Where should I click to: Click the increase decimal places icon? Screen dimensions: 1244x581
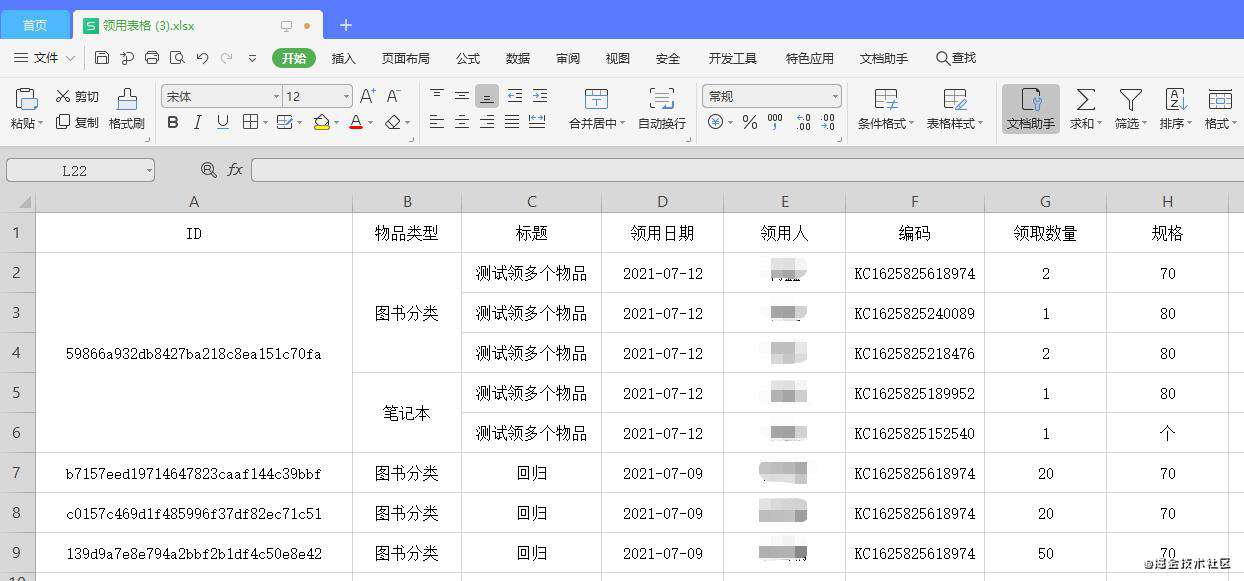pos(803,122)
